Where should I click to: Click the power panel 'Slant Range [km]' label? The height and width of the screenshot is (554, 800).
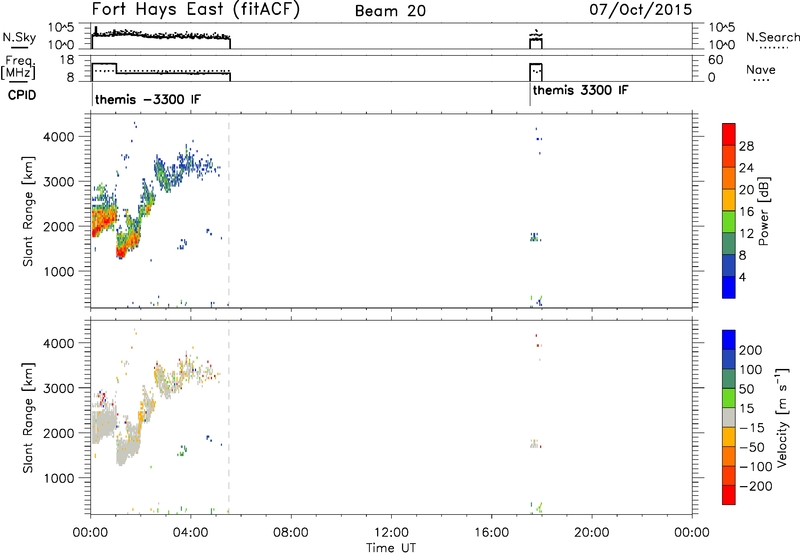(28, 211)
